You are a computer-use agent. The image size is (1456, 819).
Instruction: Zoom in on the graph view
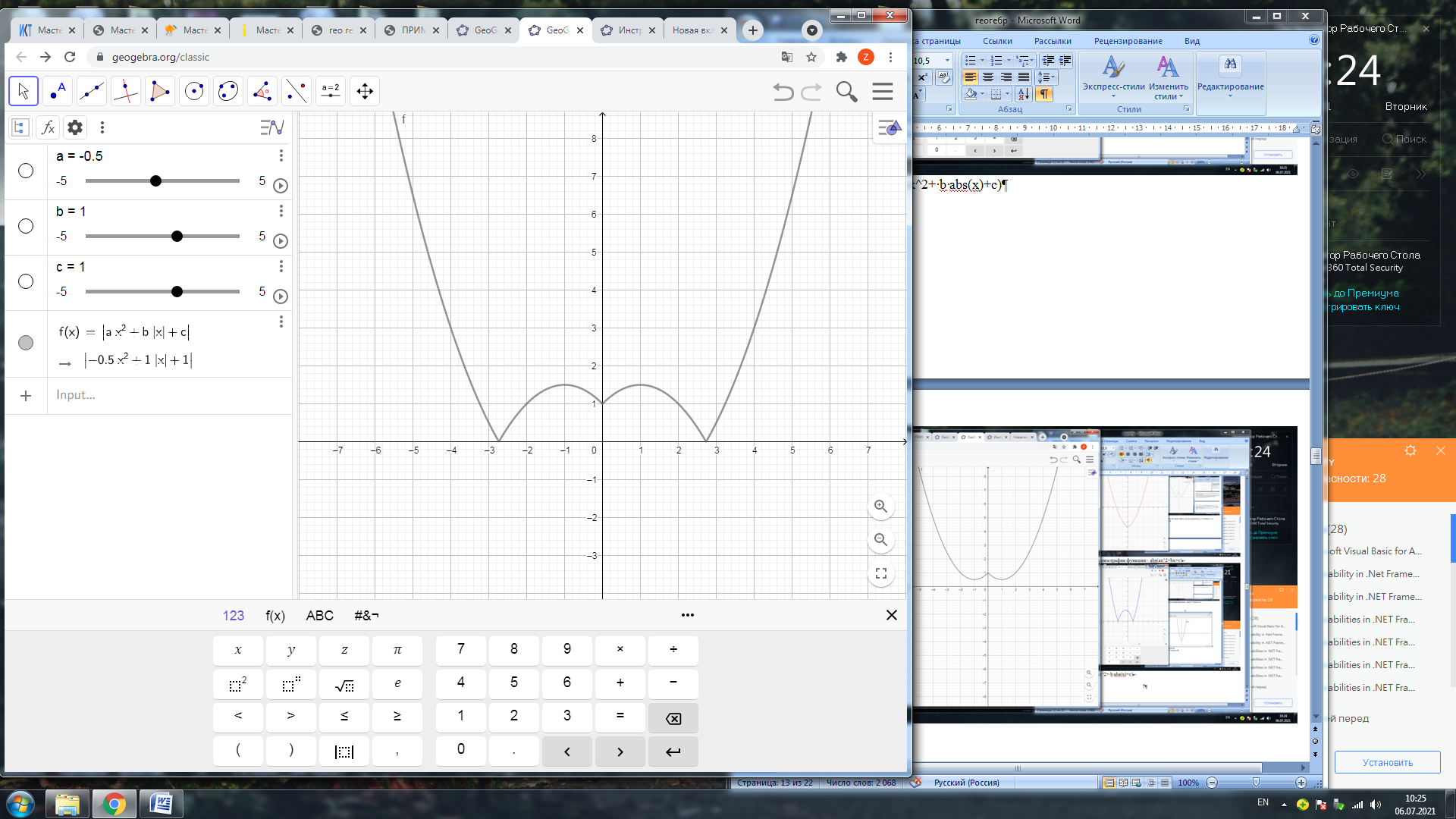[x=880, y=507]
